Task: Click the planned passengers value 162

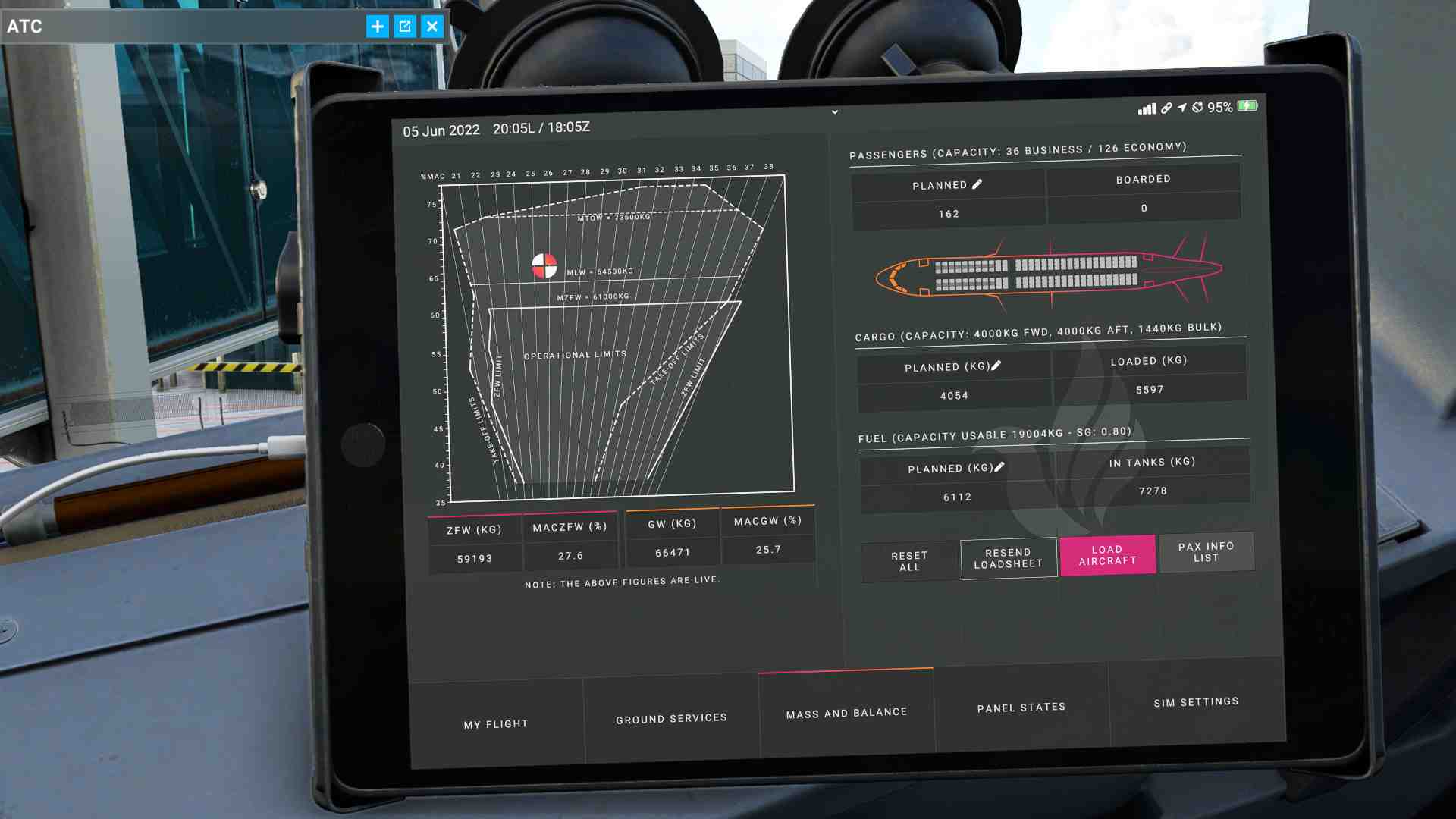Action: tap(949, 214)
